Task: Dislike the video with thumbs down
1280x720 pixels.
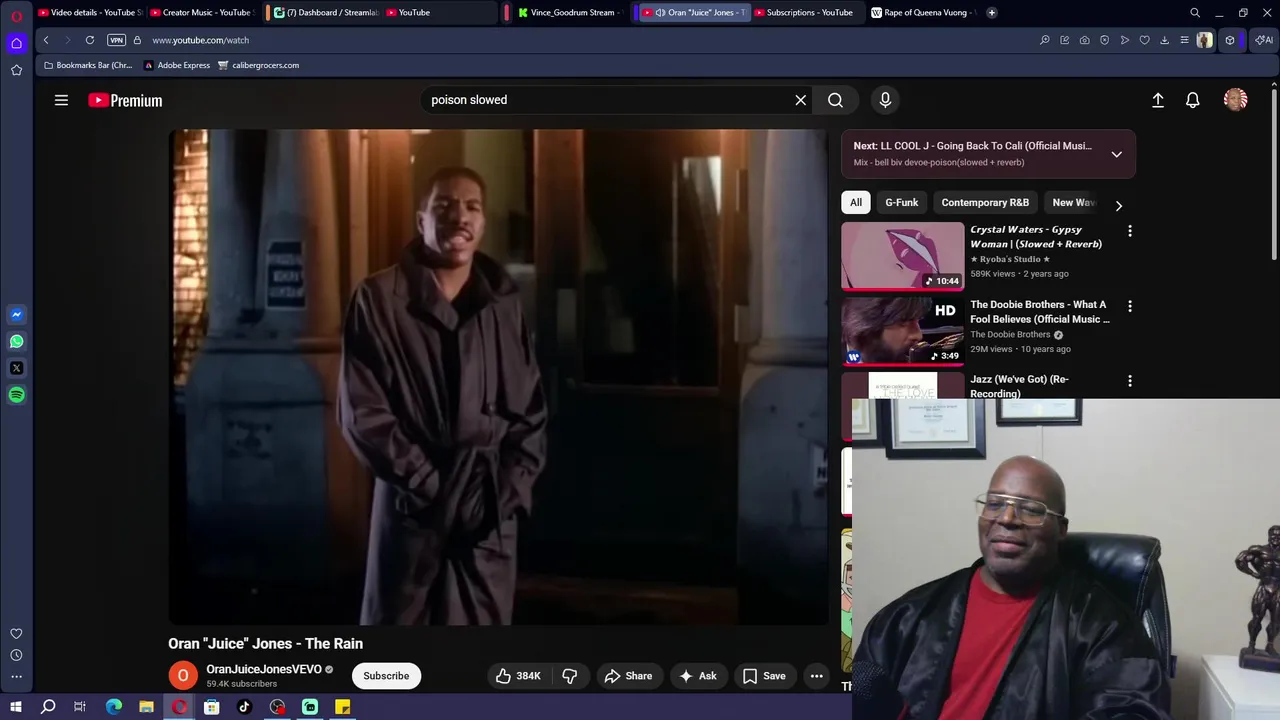Action: (570, 676)
